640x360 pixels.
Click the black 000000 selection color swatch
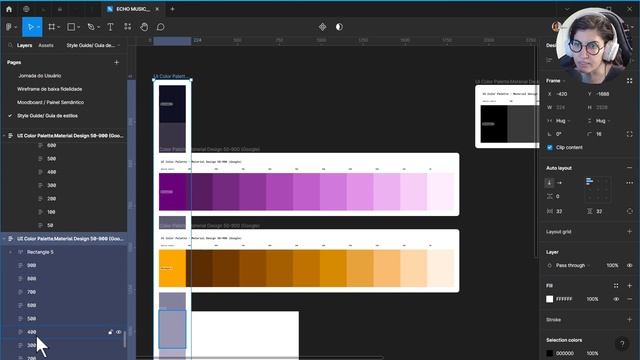click(x=550, y=353)
